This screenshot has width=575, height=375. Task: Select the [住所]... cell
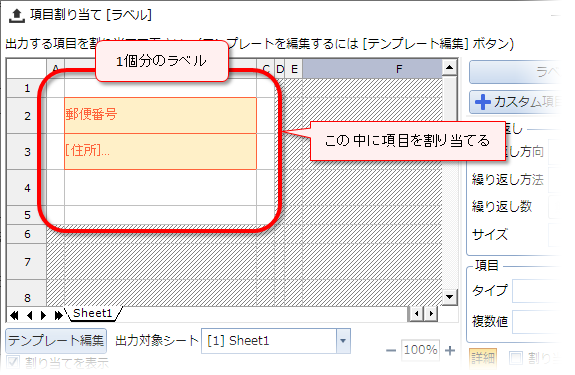click(160, 151)
